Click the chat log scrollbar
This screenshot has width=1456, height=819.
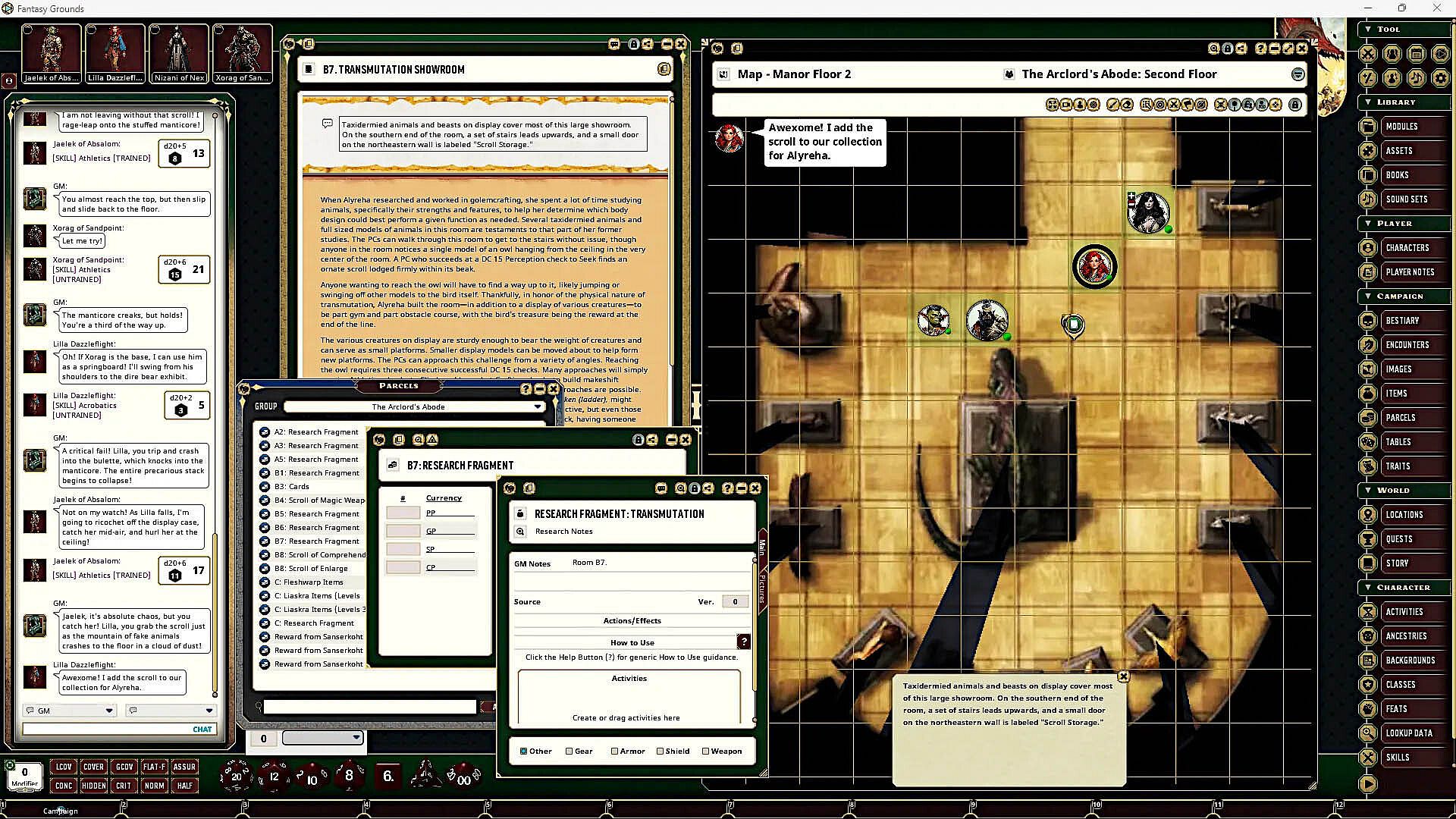click(x=215, y=614)
